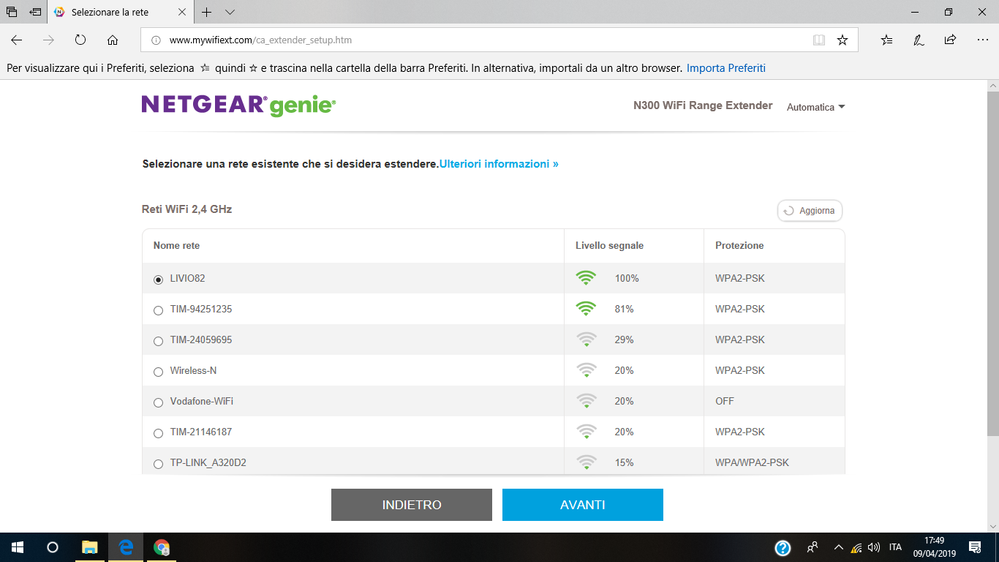Viewport: 999px width, 562px height.
Task: Show site information icon in address bar
Action: [x=155, y=40]
